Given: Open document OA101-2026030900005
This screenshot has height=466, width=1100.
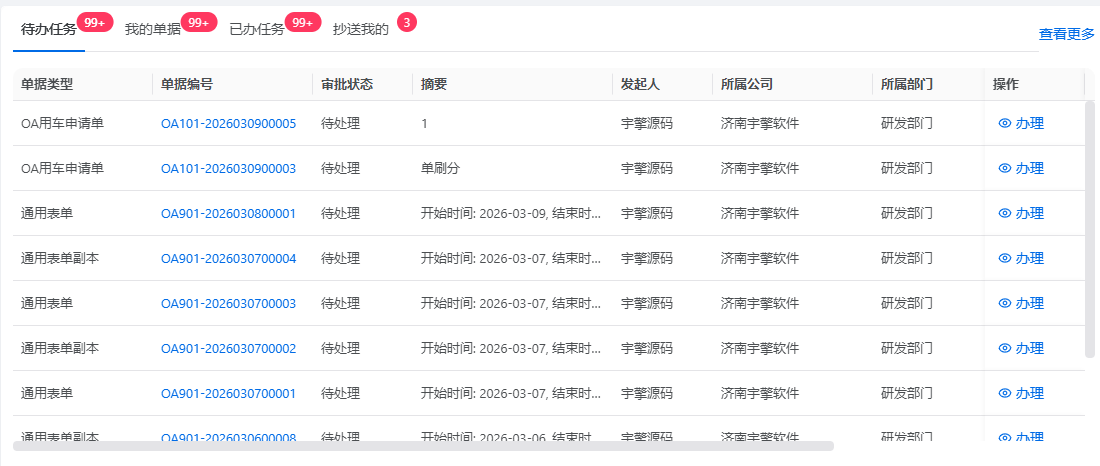Looking at the screenshot, I should point(229,124).
